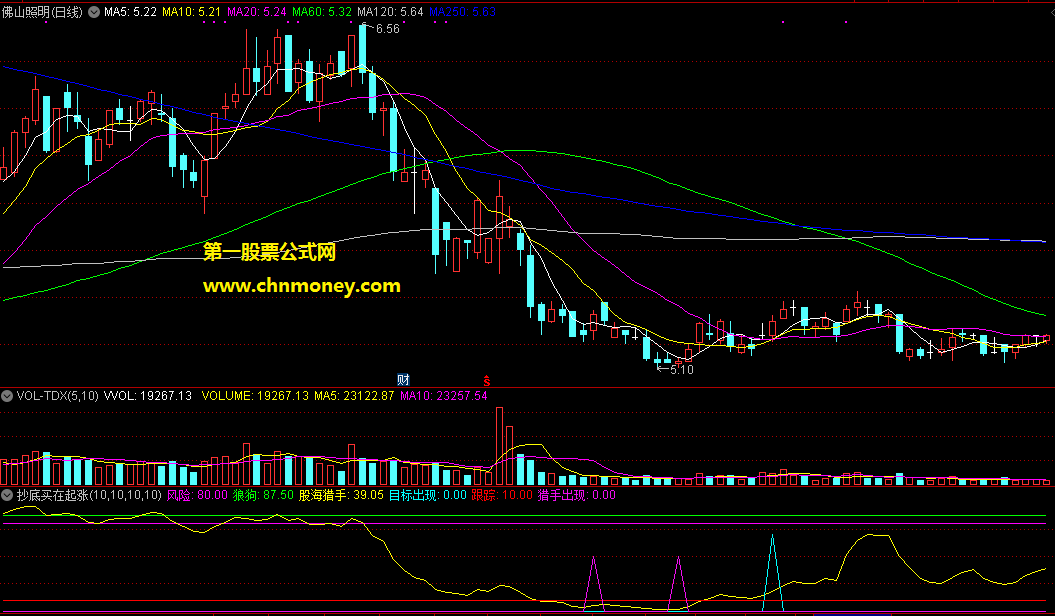Click the MA20: 5.24 label
Viewport: 1055px width, 616px height.
pos(257,12)
